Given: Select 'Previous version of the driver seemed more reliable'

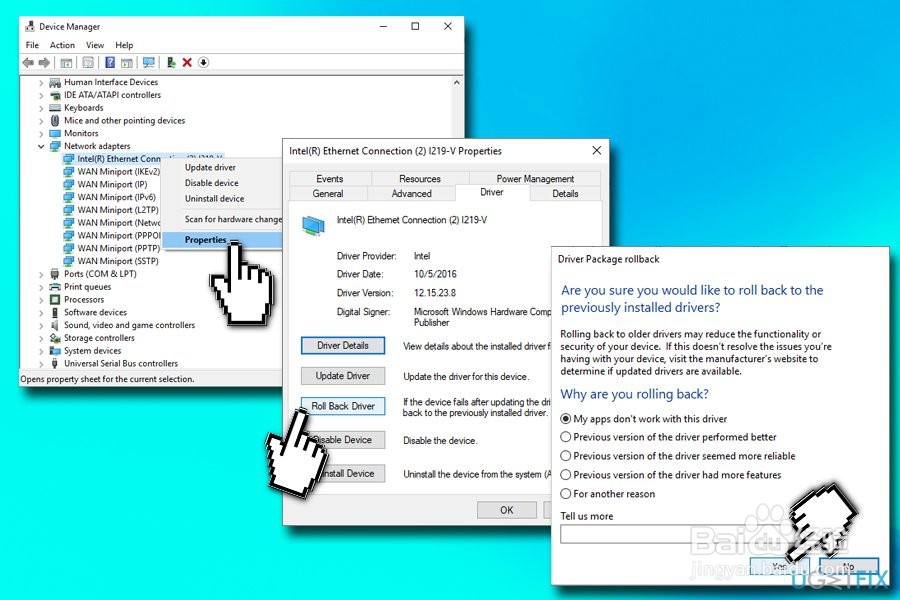Looking at the screenshot, I should coord(566,456).
